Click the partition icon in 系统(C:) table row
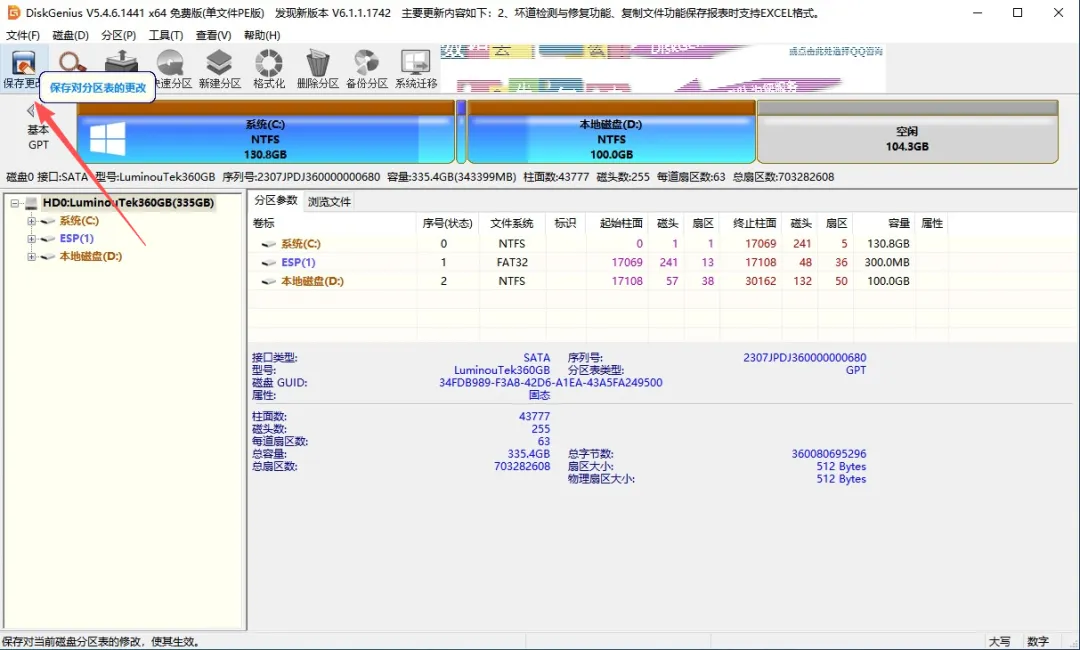The height and width of the screenshot is (650, 1080). (269, 244)
